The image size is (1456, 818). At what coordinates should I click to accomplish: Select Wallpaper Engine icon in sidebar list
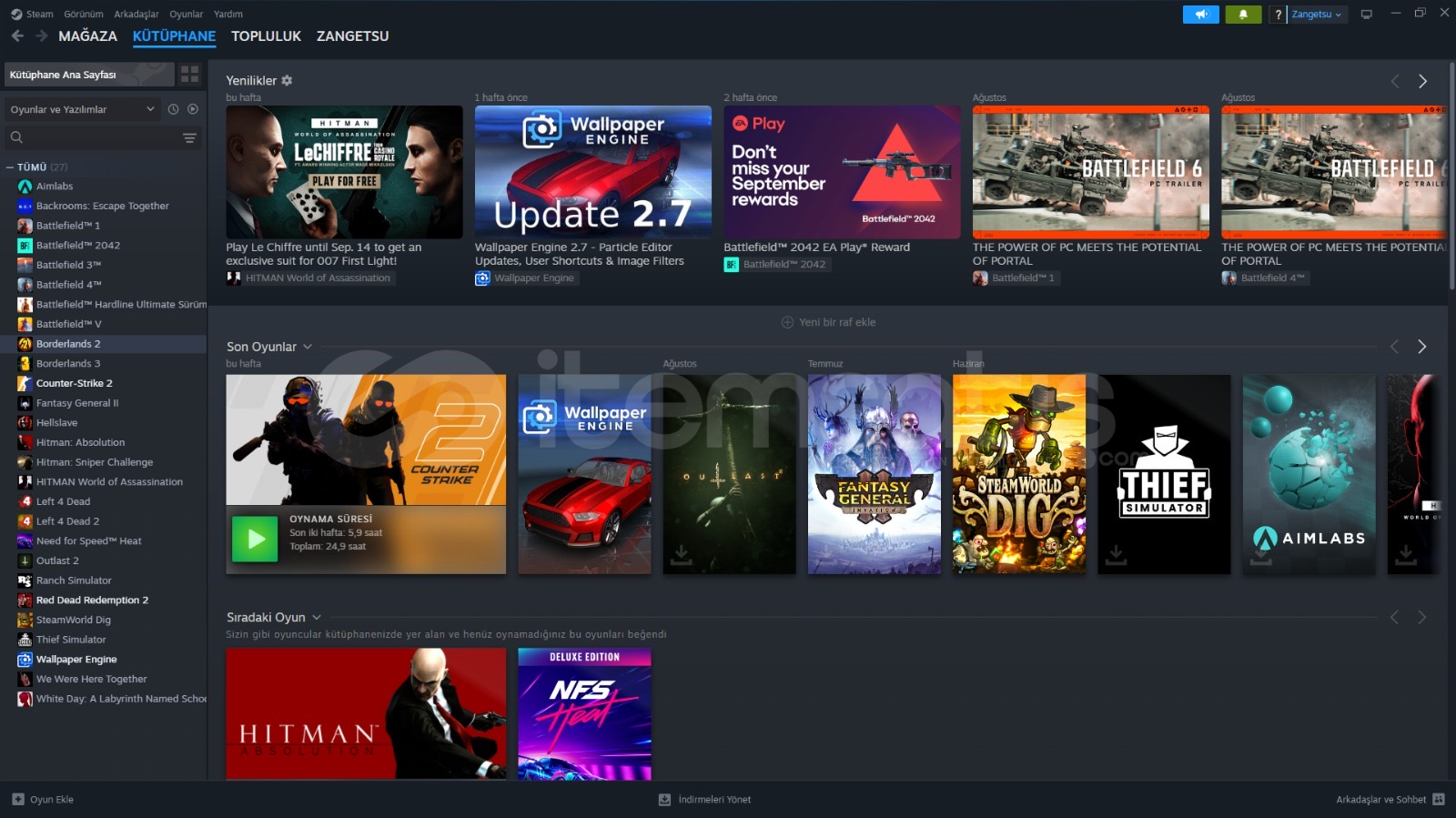(x=25, y=660)
